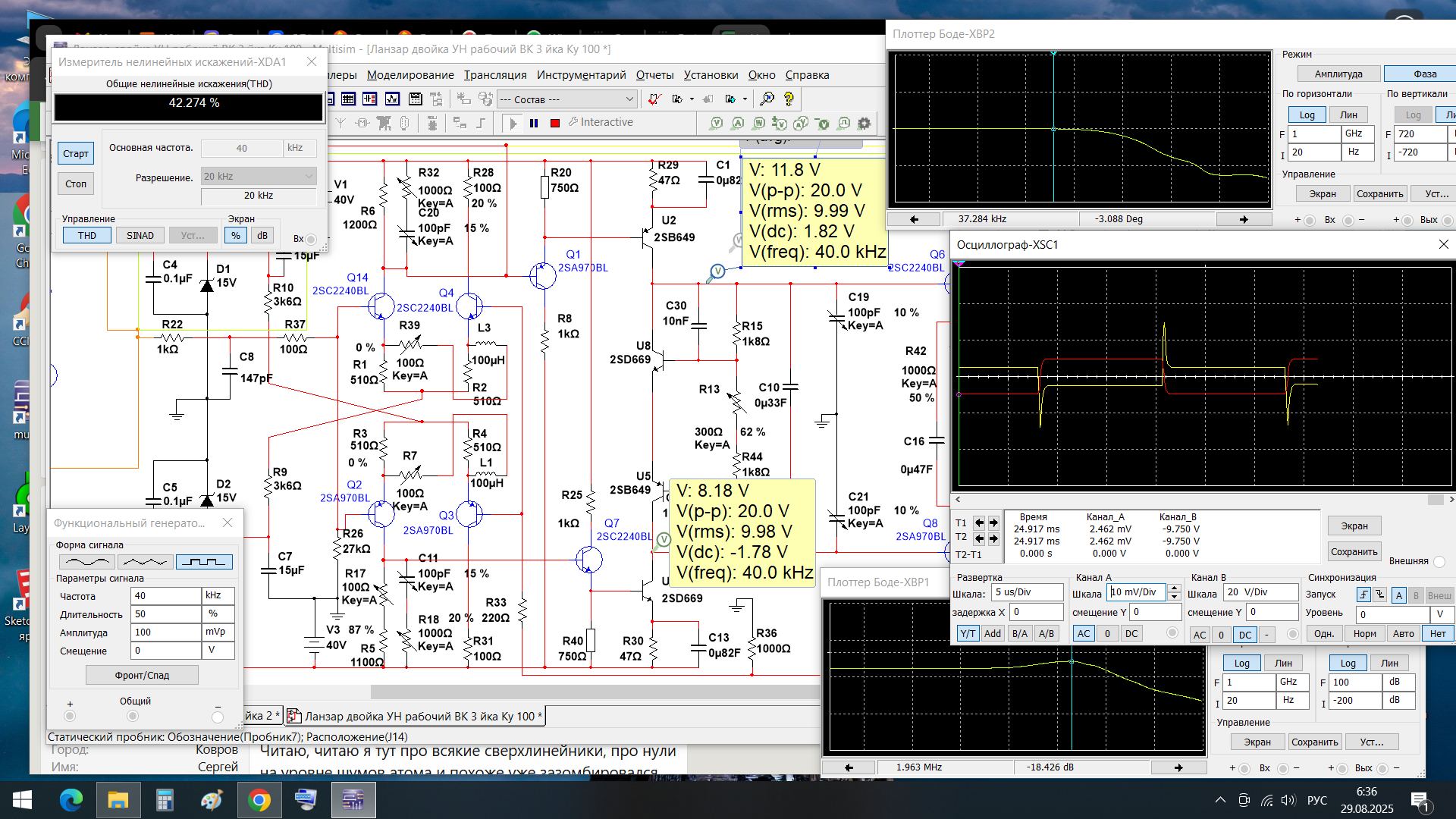This screenshot has height=819, width=1456.
Task: Open XBP1 horizontal F unit GHz
Action: (x=1293, y=682)
